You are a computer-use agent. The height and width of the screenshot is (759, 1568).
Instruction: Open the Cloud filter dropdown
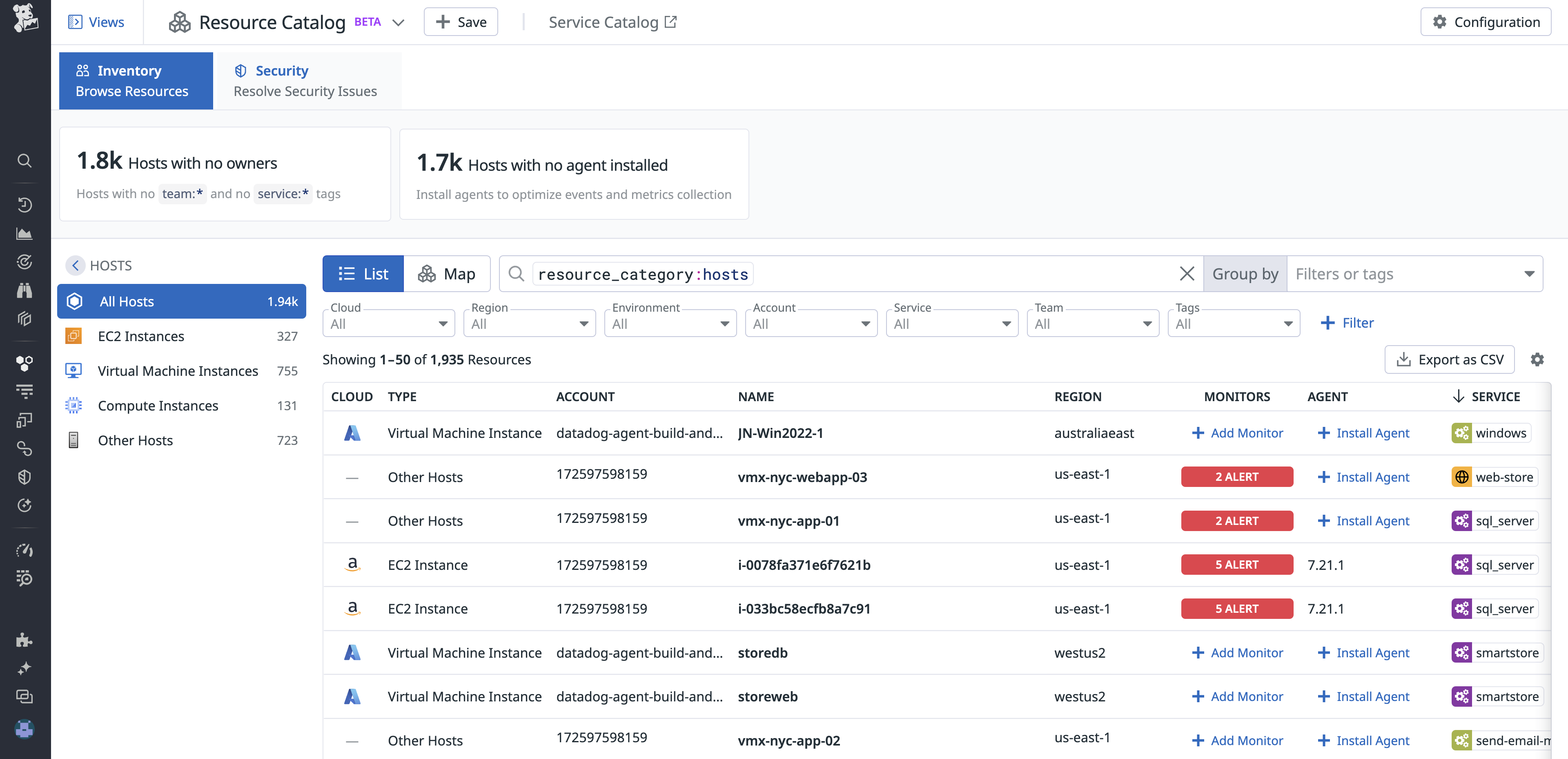click(x=388, y=323)
